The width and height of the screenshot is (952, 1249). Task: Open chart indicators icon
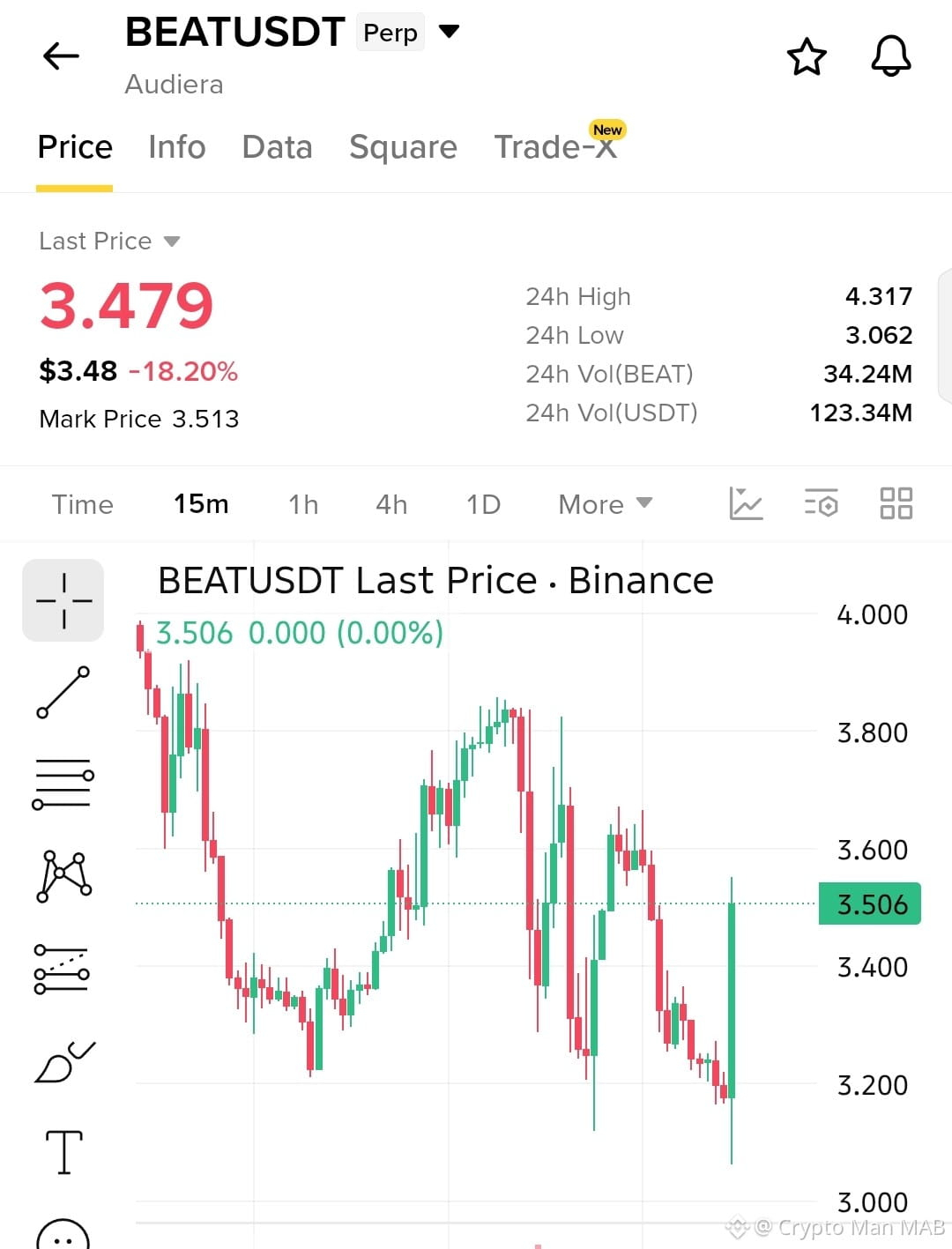746,503
